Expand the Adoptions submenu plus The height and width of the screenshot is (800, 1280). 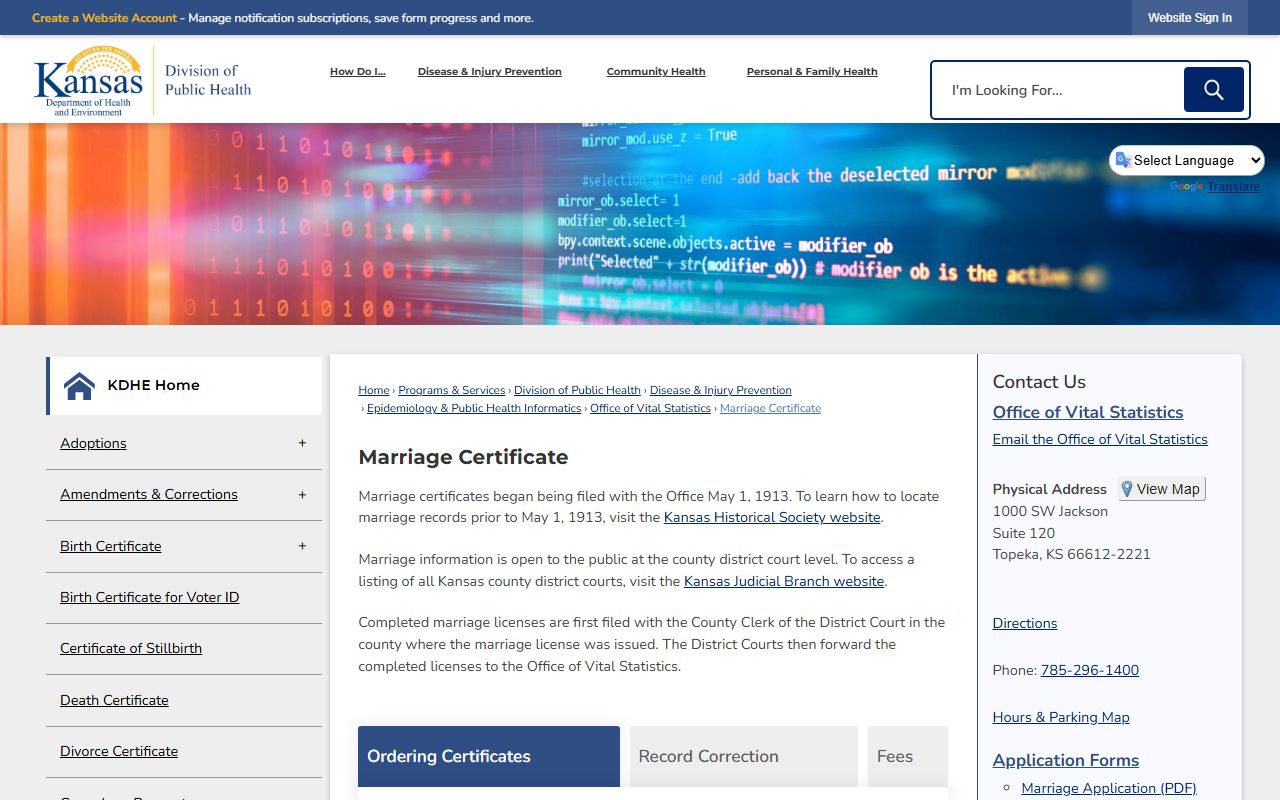[x=302, y=443]
